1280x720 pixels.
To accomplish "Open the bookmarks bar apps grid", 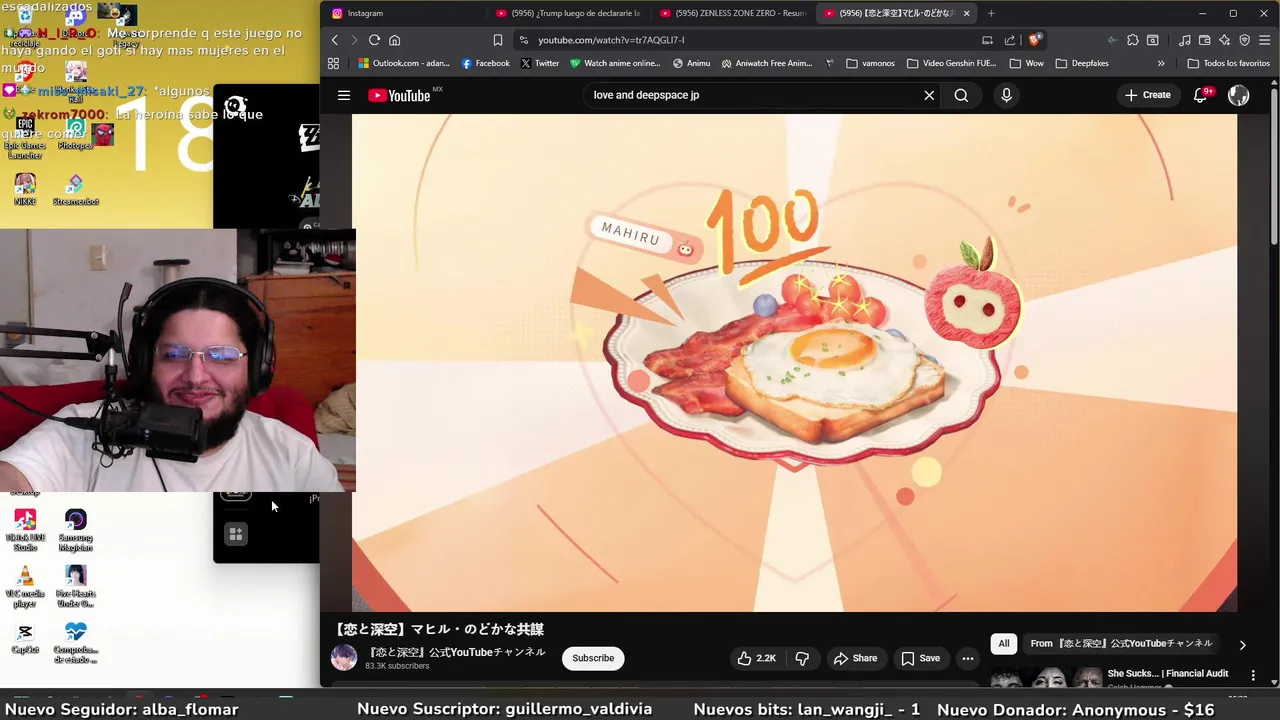I will [x=333, y=63].
